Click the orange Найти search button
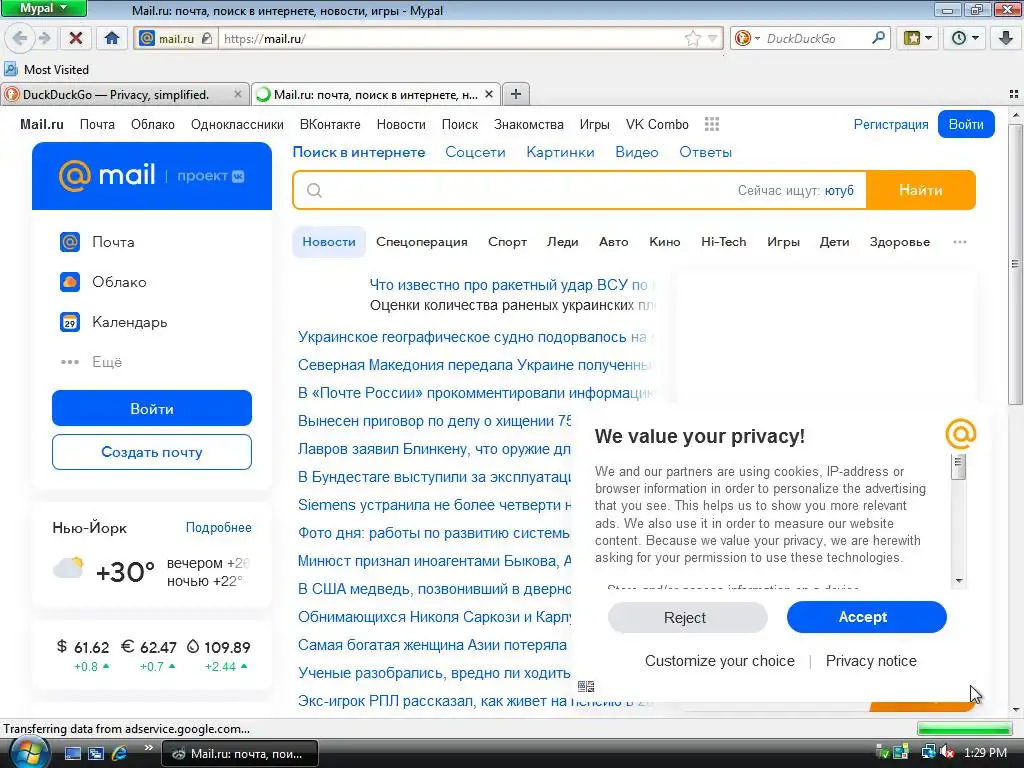 [921, 190]
